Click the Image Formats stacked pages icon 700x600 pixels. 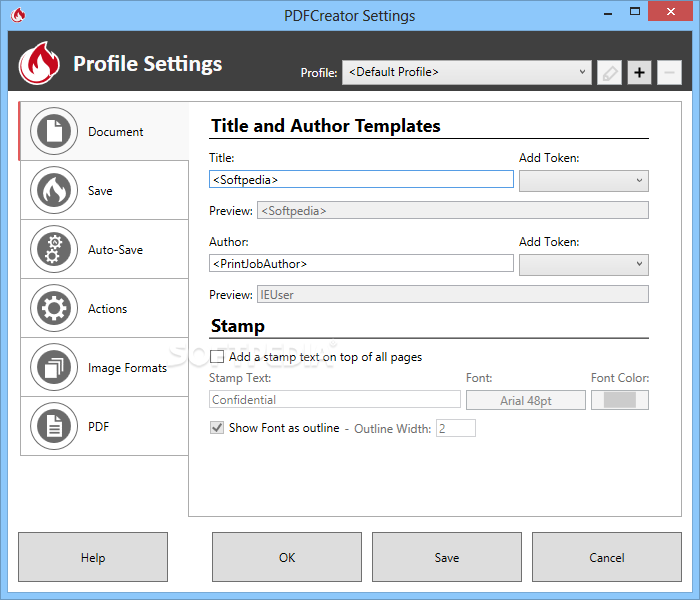(x=54, y=367)
